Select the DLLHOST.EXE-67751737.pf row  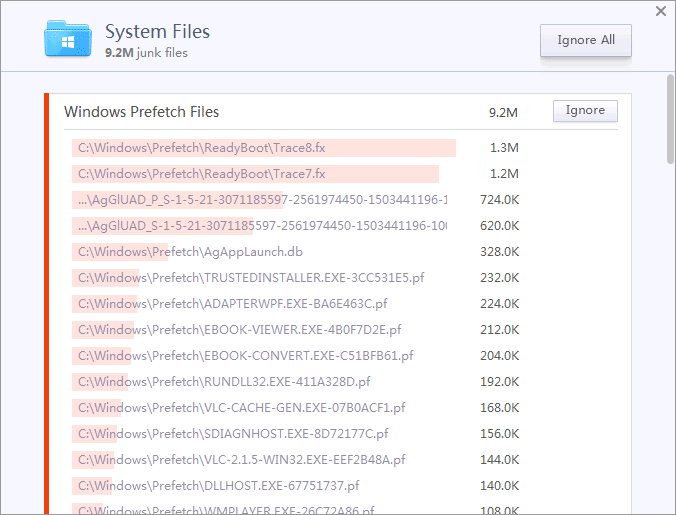295,486
